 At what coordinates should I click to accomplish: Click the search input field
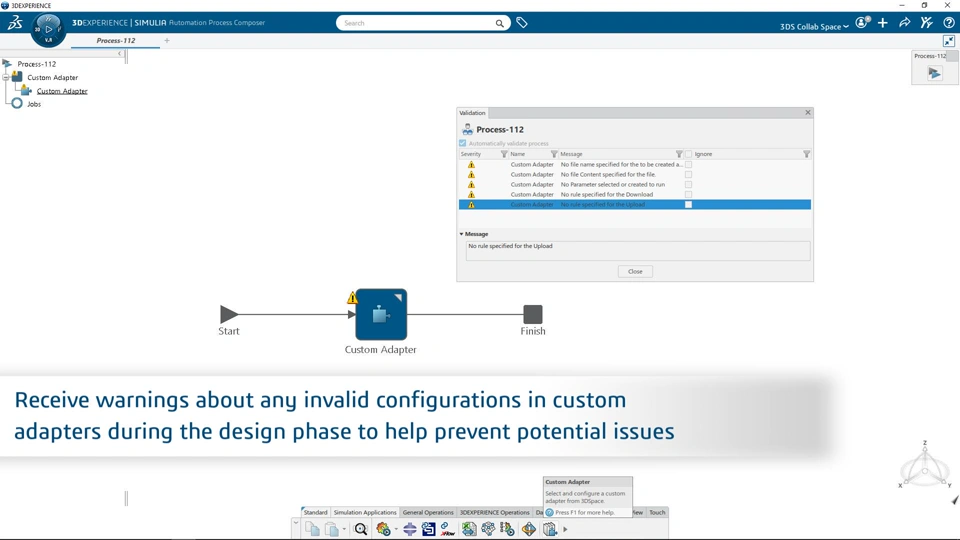click(x=418, y=23)
